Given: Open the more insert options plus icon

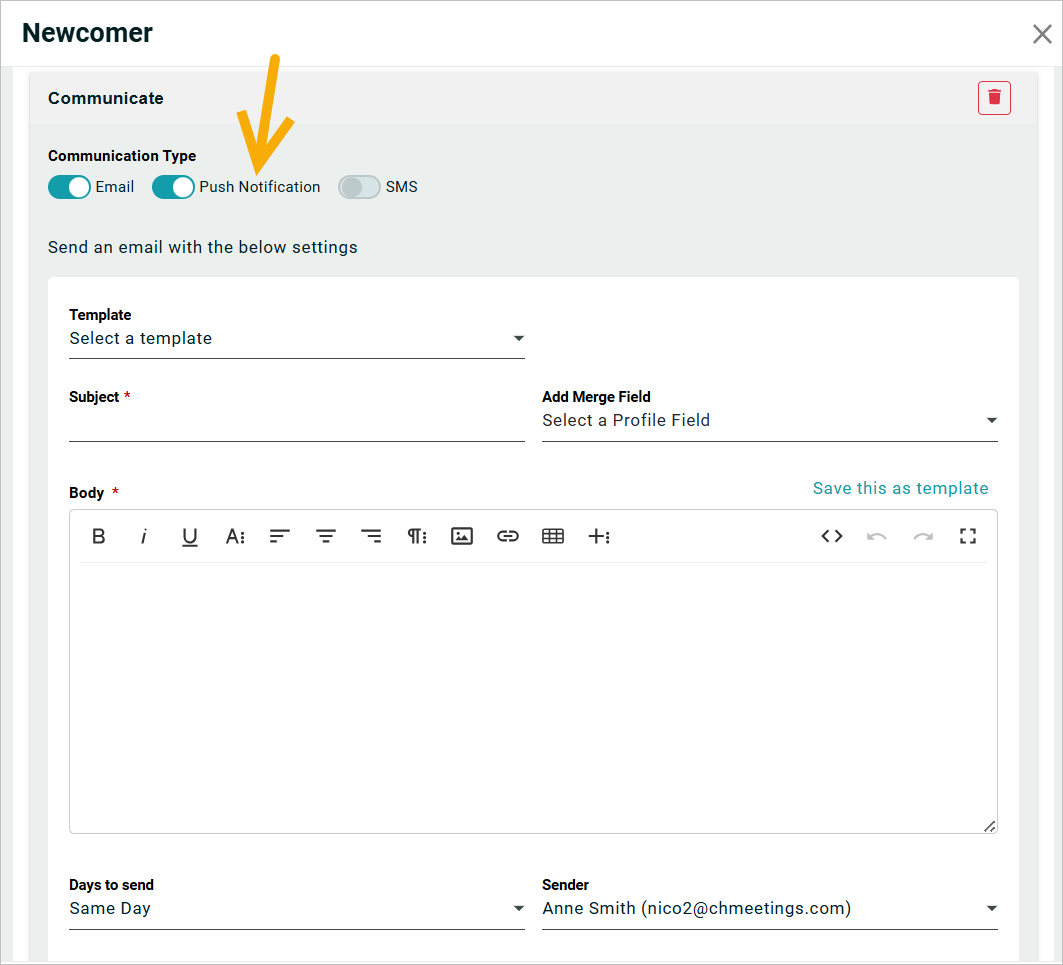Looking at the screenshot, I should pos(599,536).
